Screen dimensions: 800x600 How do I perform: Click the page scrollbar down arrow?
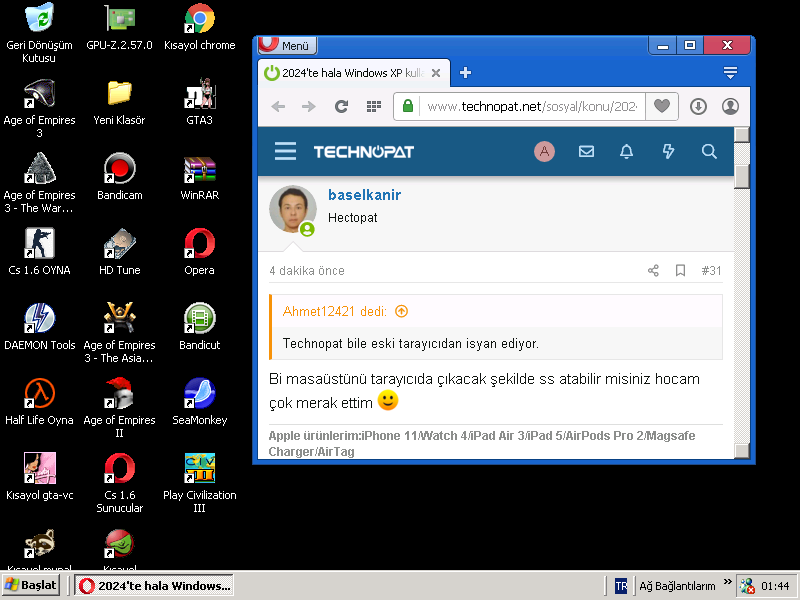[x=742, y=451]
